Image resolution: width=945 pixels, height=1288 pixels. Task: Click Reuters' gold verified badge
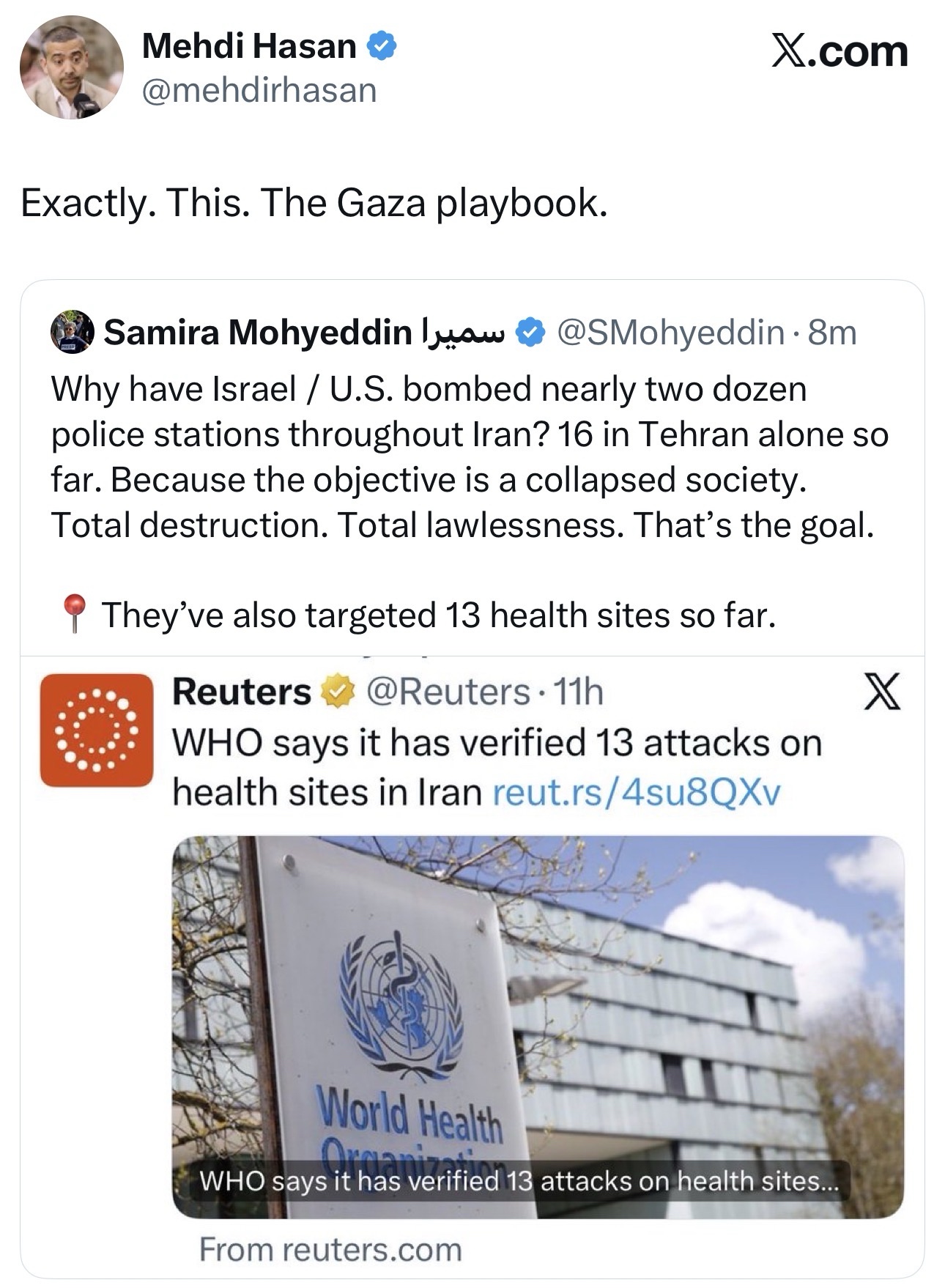click(x=336, y=692)
